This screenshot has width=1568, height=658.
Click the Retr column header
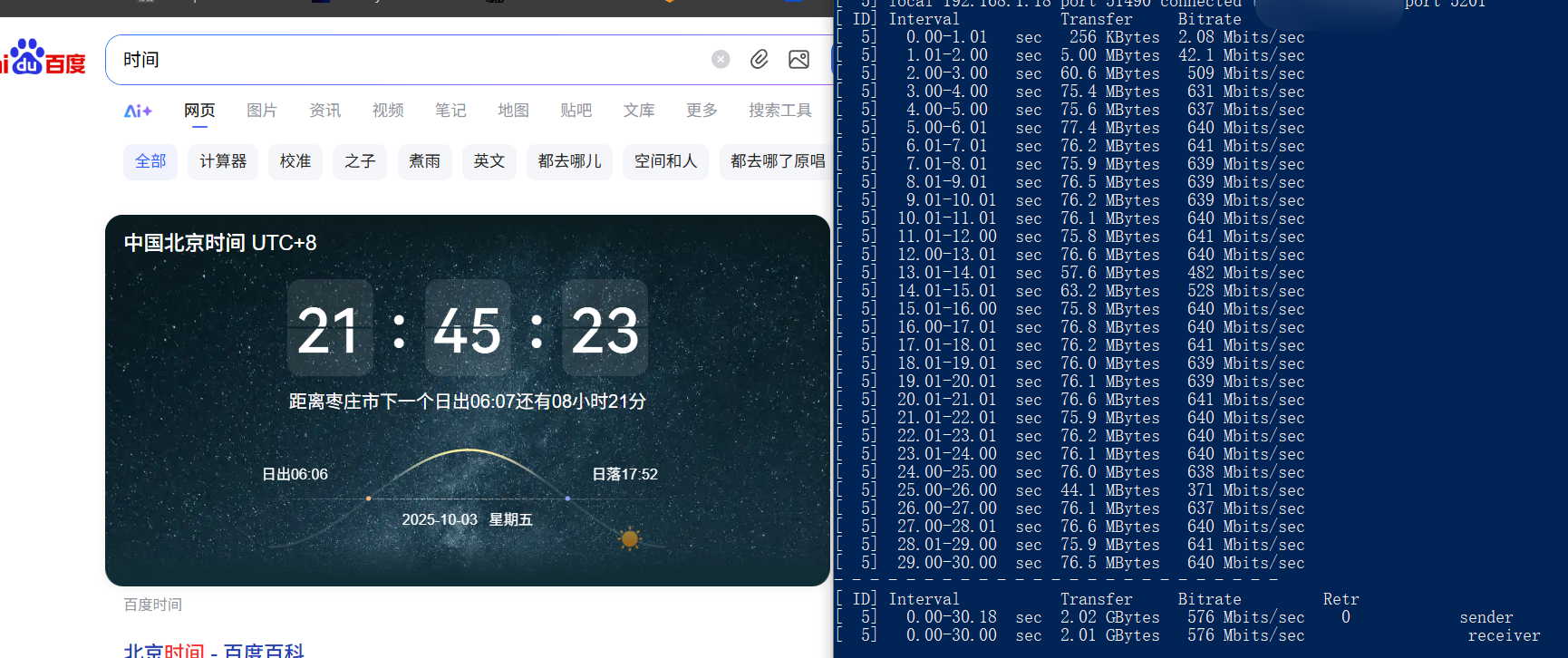pos(1341,599)
